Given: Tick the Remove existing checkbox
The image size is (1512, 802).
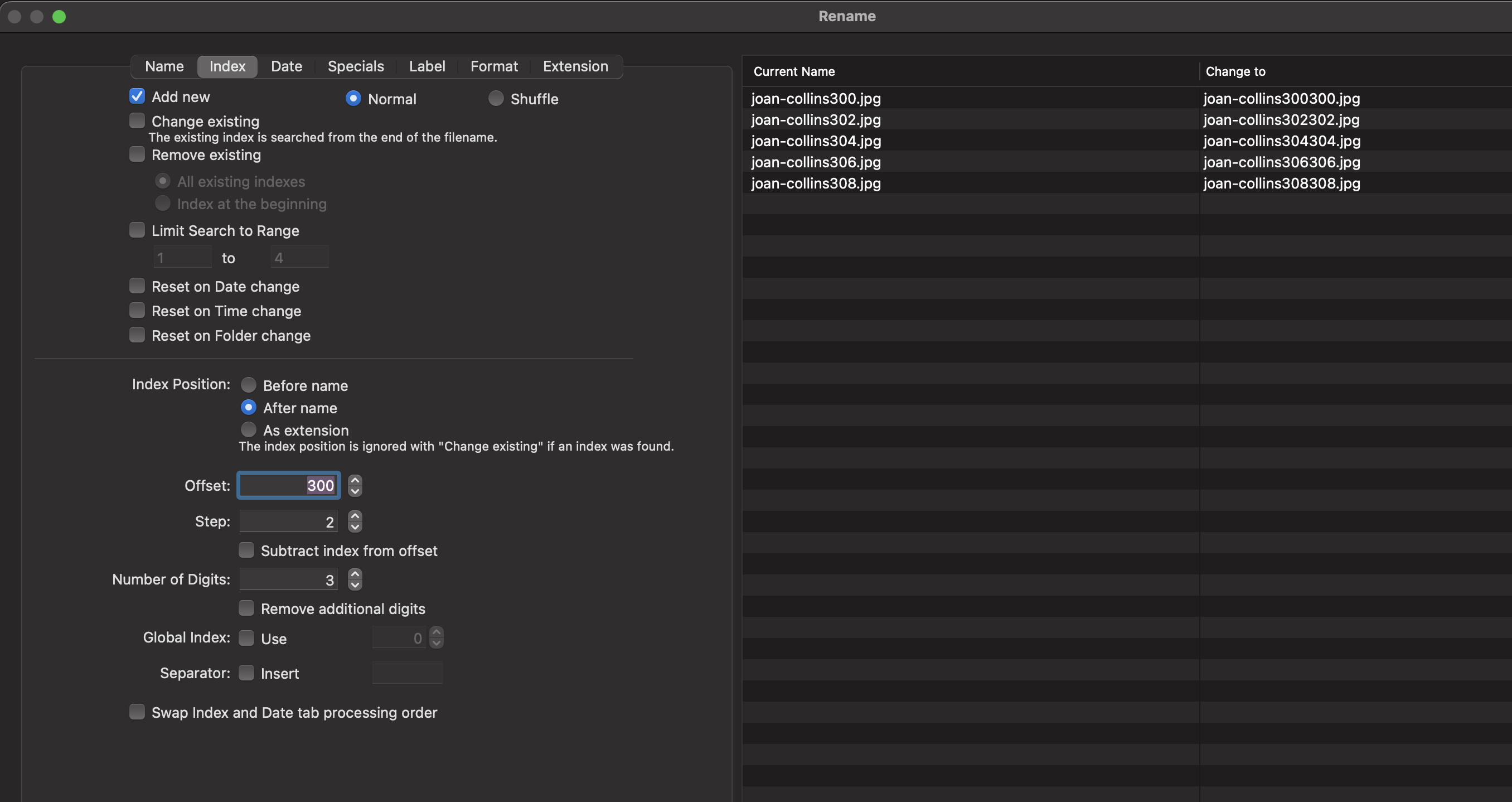Looking at the screenshot, I should pyautogui.click(x=137, y=154).
